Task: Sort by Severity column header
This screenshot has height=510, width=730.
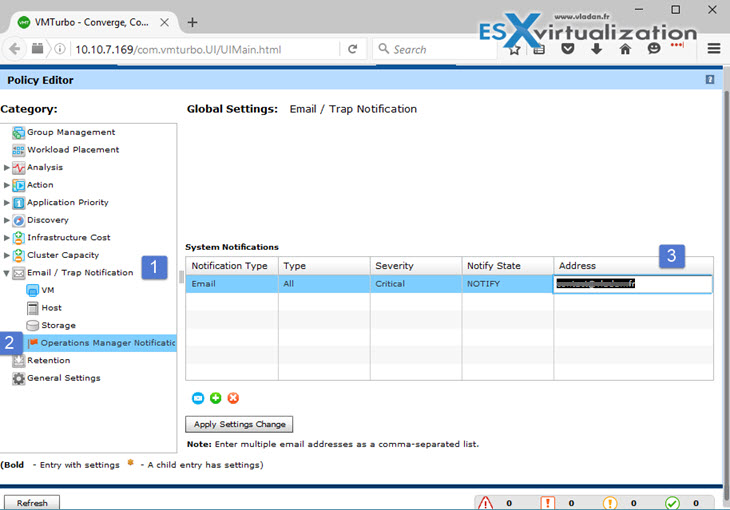Action: pos(416,266)
